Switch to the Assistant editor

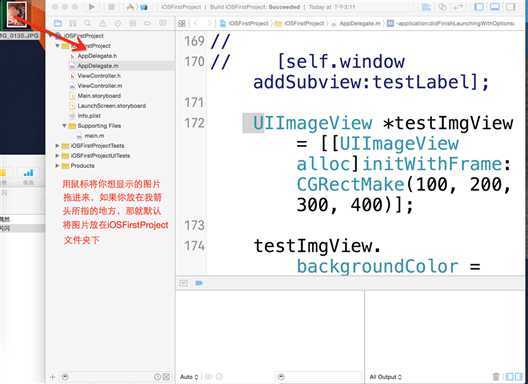442,7
